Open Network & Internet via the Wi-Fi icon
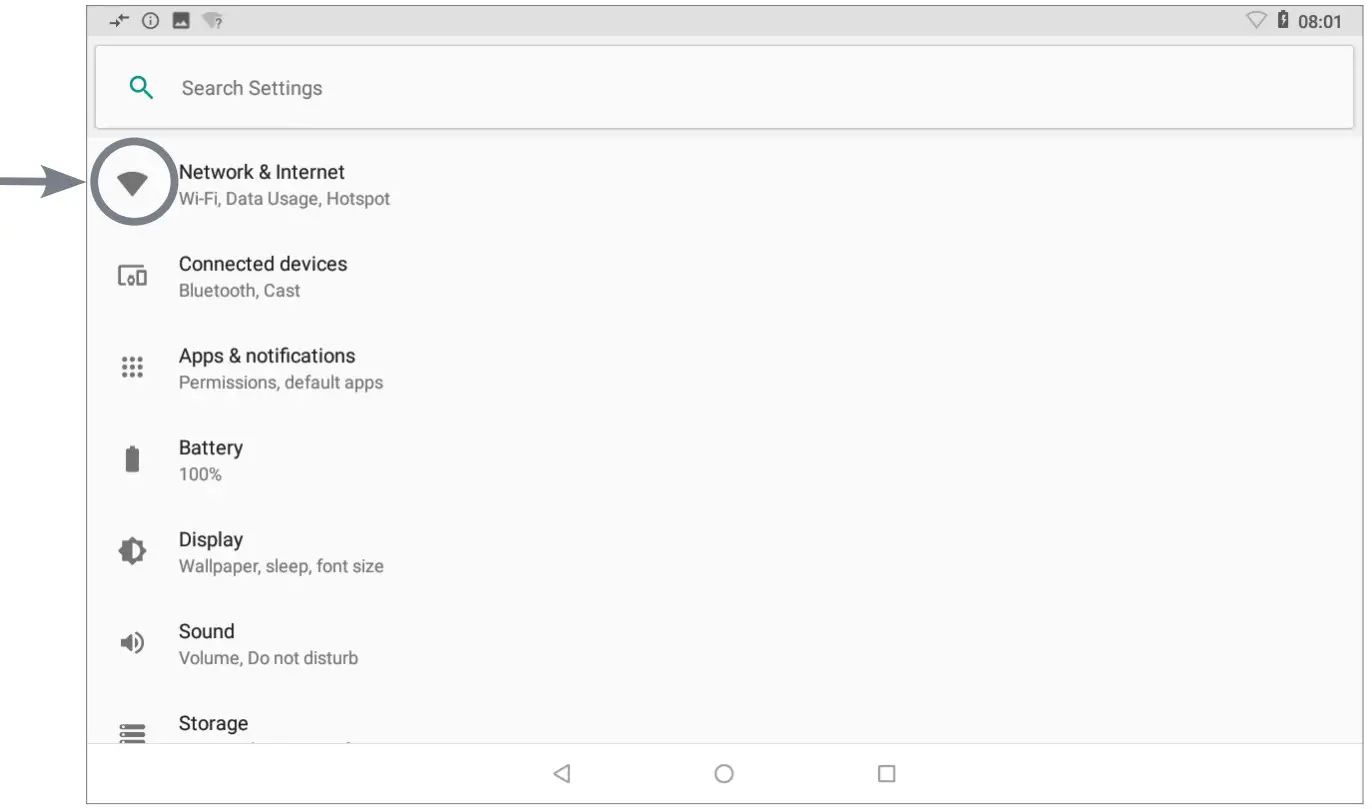 coord(133,181)
